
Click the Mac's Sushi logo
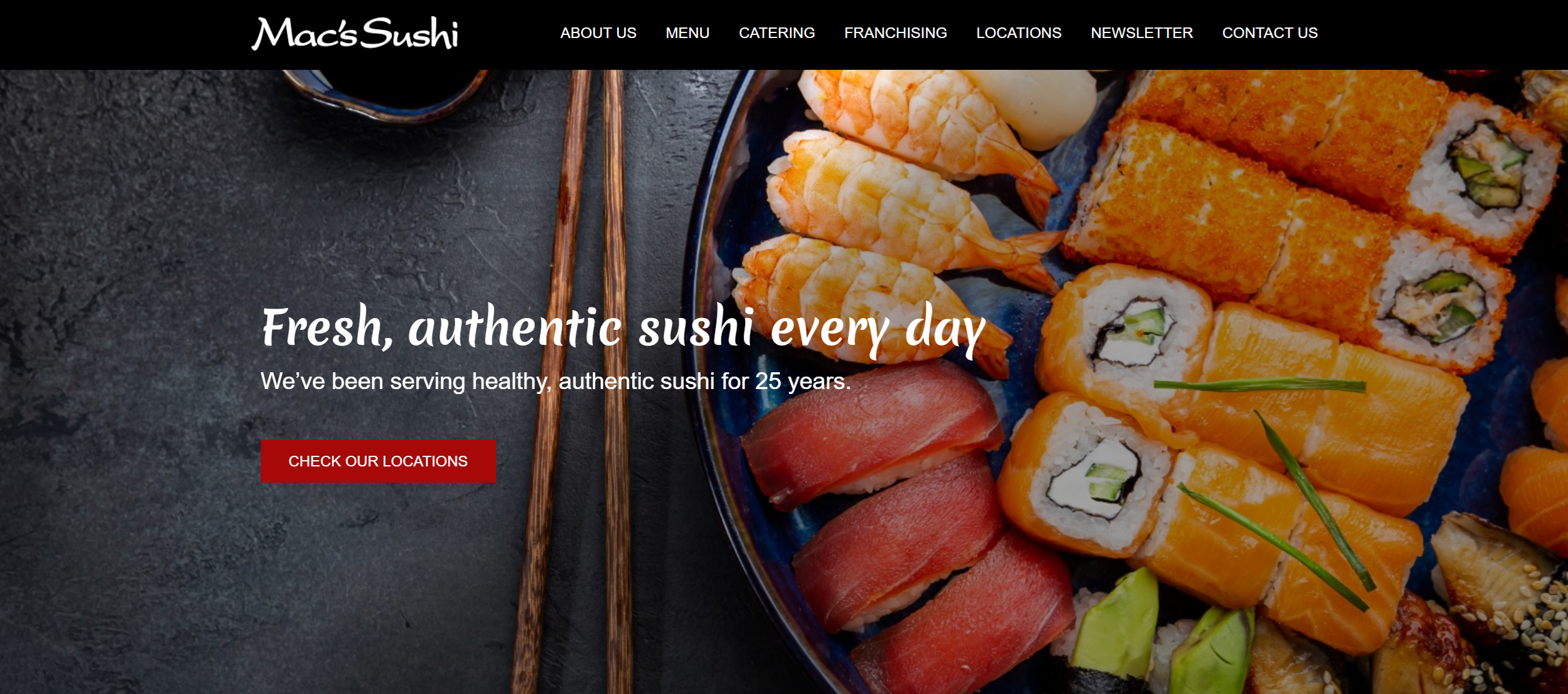click(x=354, y=34)
